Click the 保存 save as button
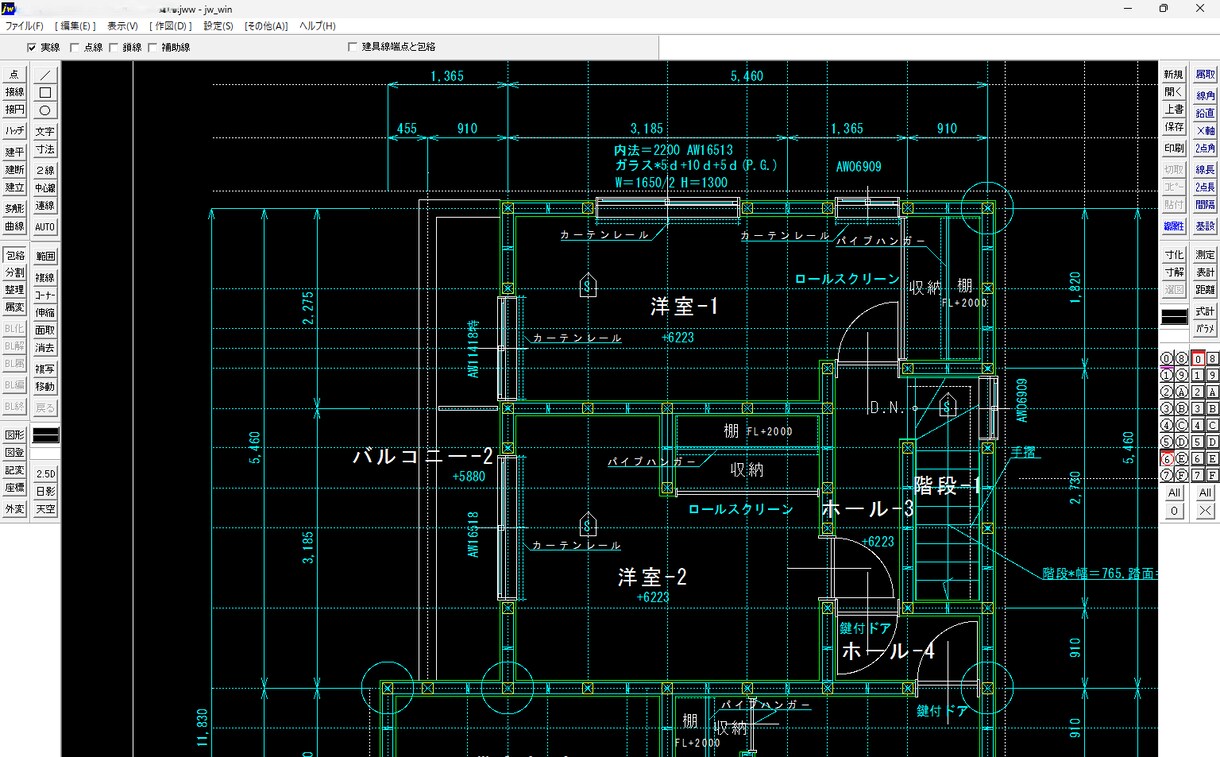Viewport: 1220px width, 757px height. [x=1174, y=127]
